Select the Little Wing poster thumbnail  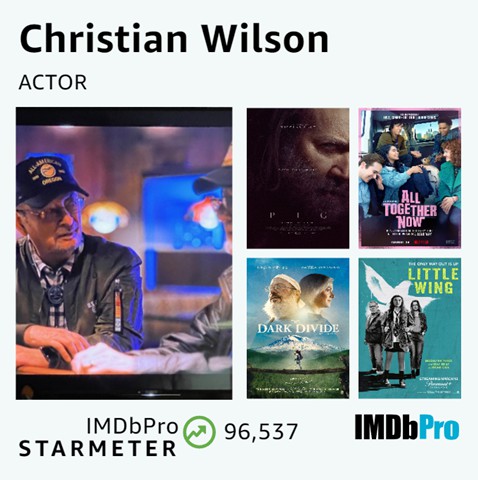coord(410,328)
